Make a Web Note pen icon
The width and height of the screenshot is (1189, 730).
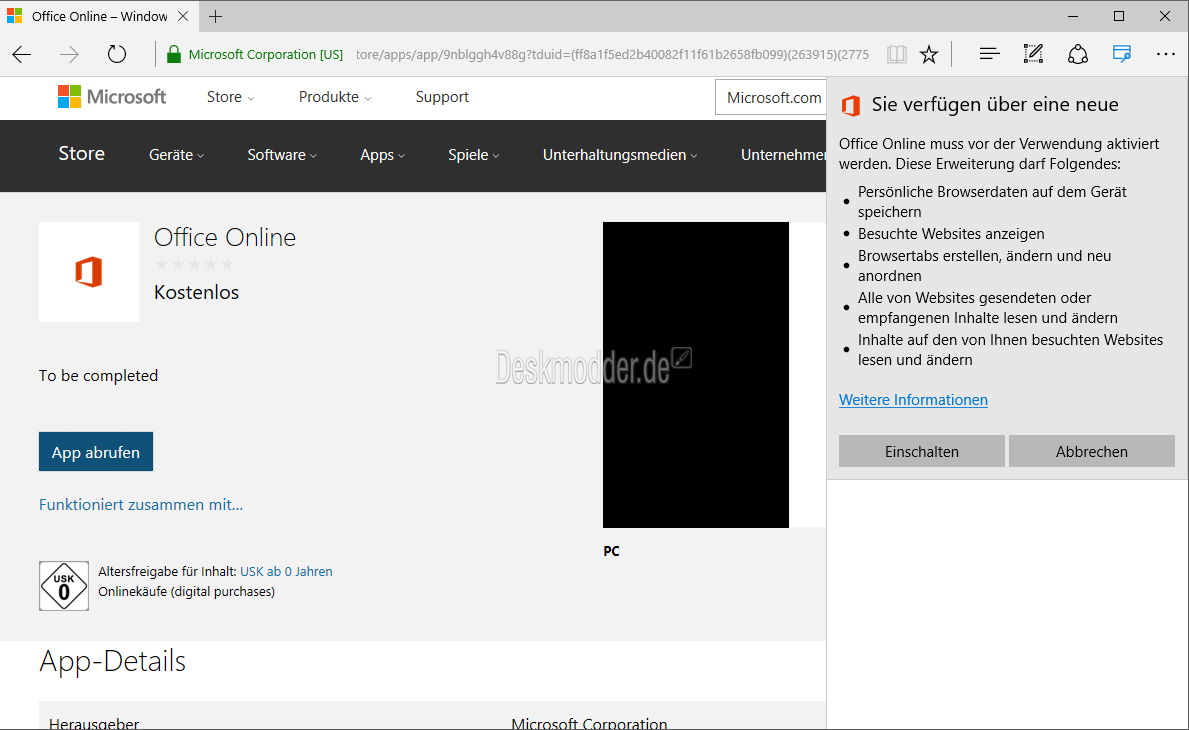click(1033, 54)
